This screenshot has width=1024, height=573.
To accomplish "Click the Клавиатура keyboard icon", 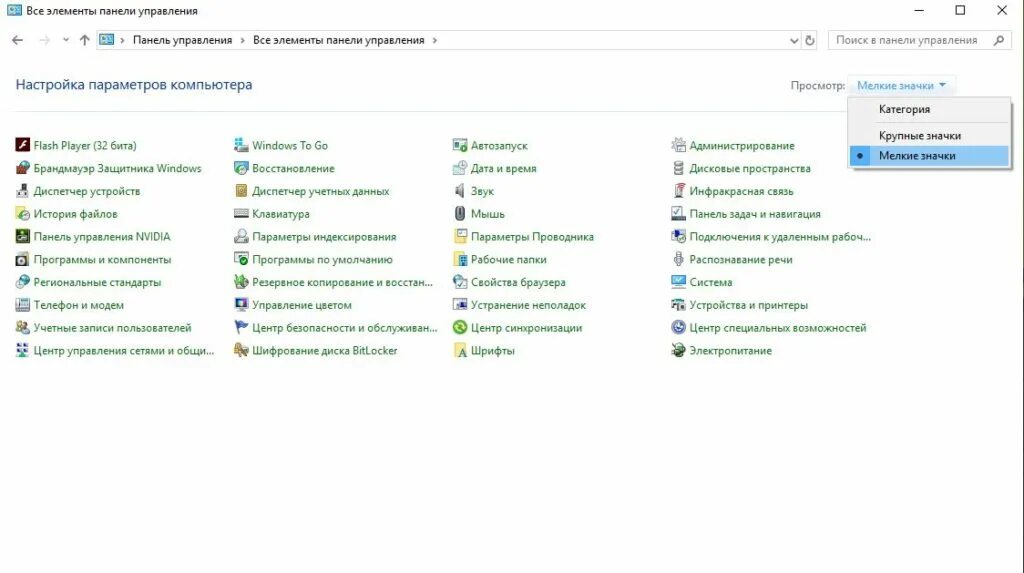I will coord(241,214).
